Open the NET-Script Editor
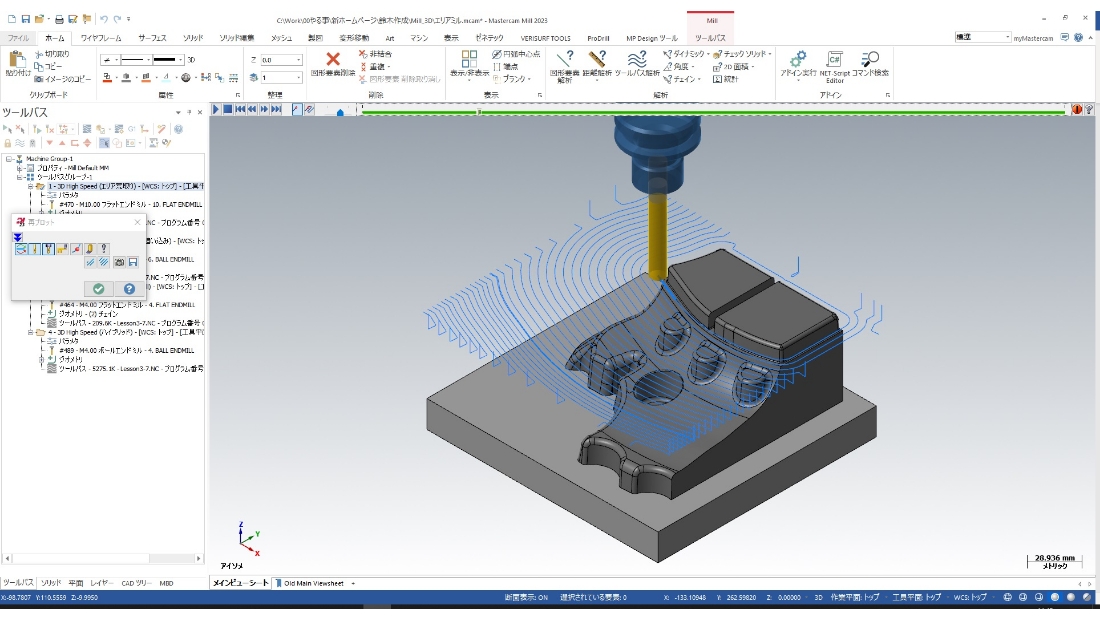1100x620 pixels. point(835,67)
